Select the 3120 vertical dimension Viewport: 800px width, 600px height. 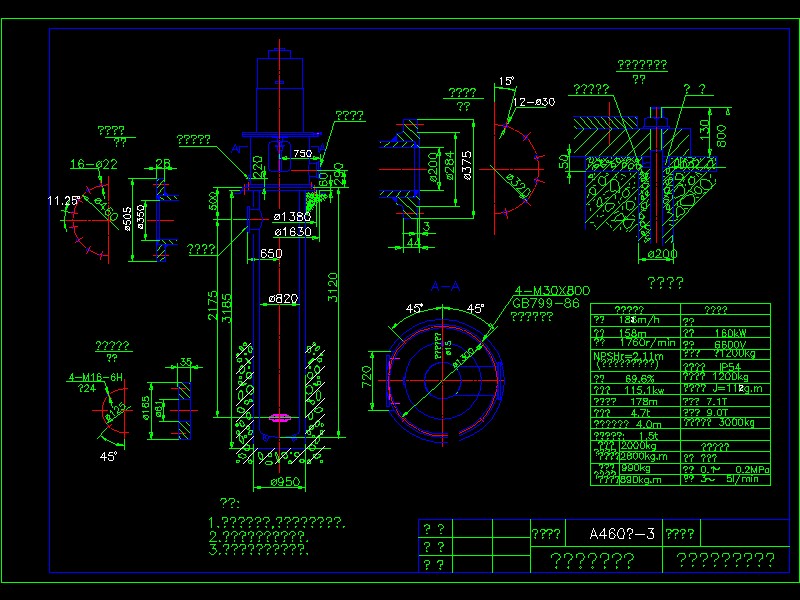click(332, 287)
